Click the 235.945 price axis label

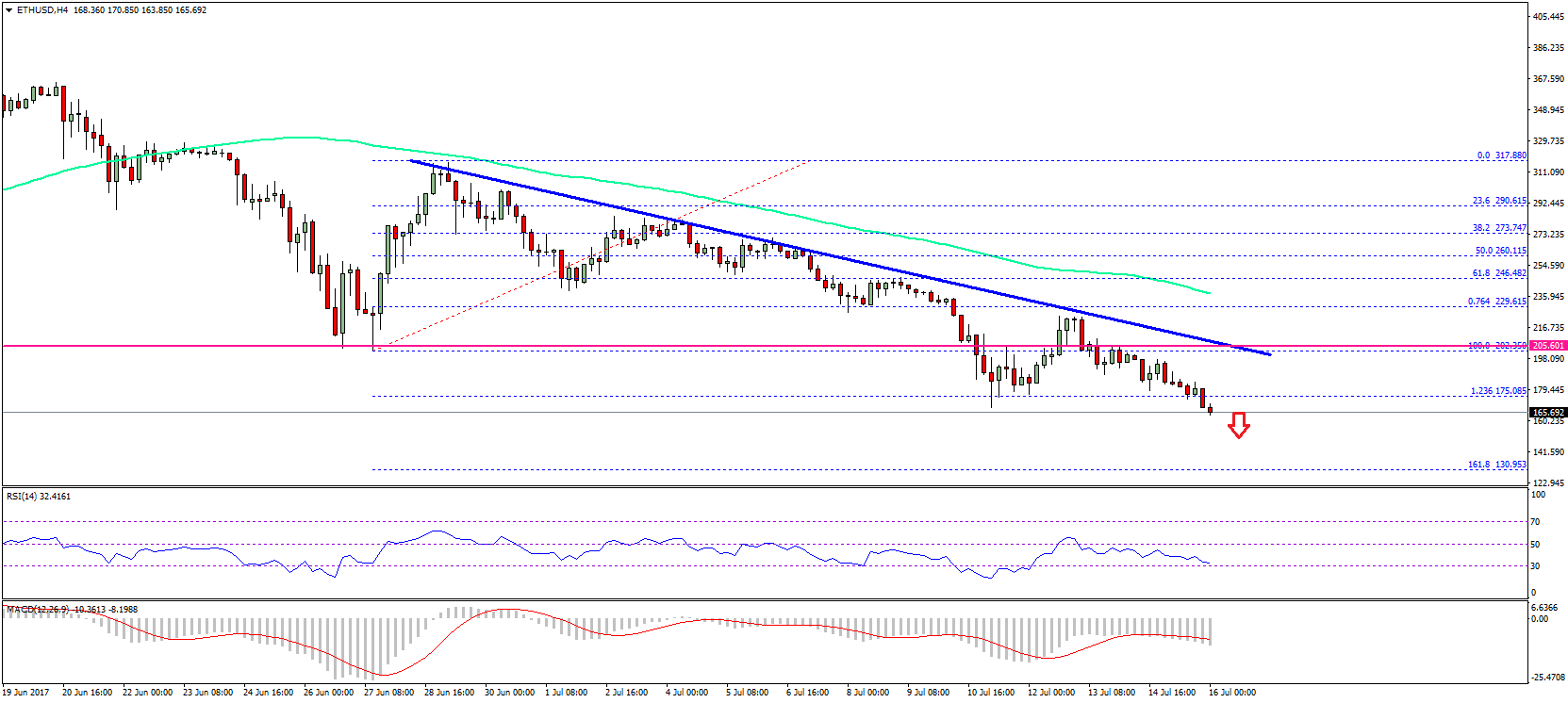1549,297
